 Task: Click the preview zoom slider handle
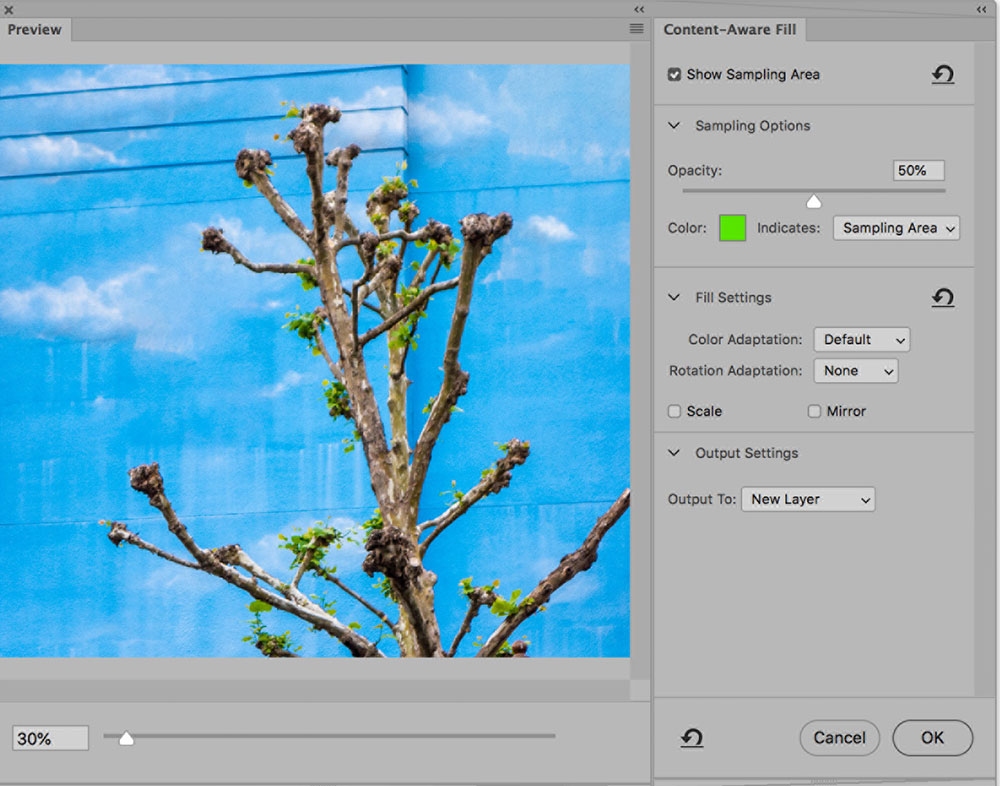pyautogui.click(x=127, y=738)
